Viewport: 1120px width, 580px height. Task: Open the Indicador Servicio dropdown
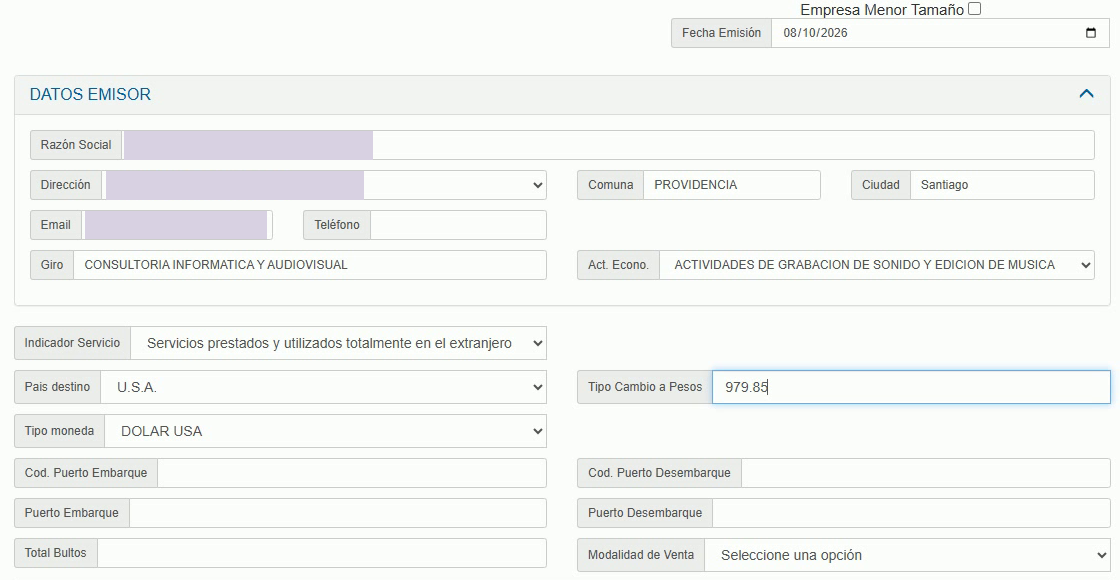click(x=338, y=344)
